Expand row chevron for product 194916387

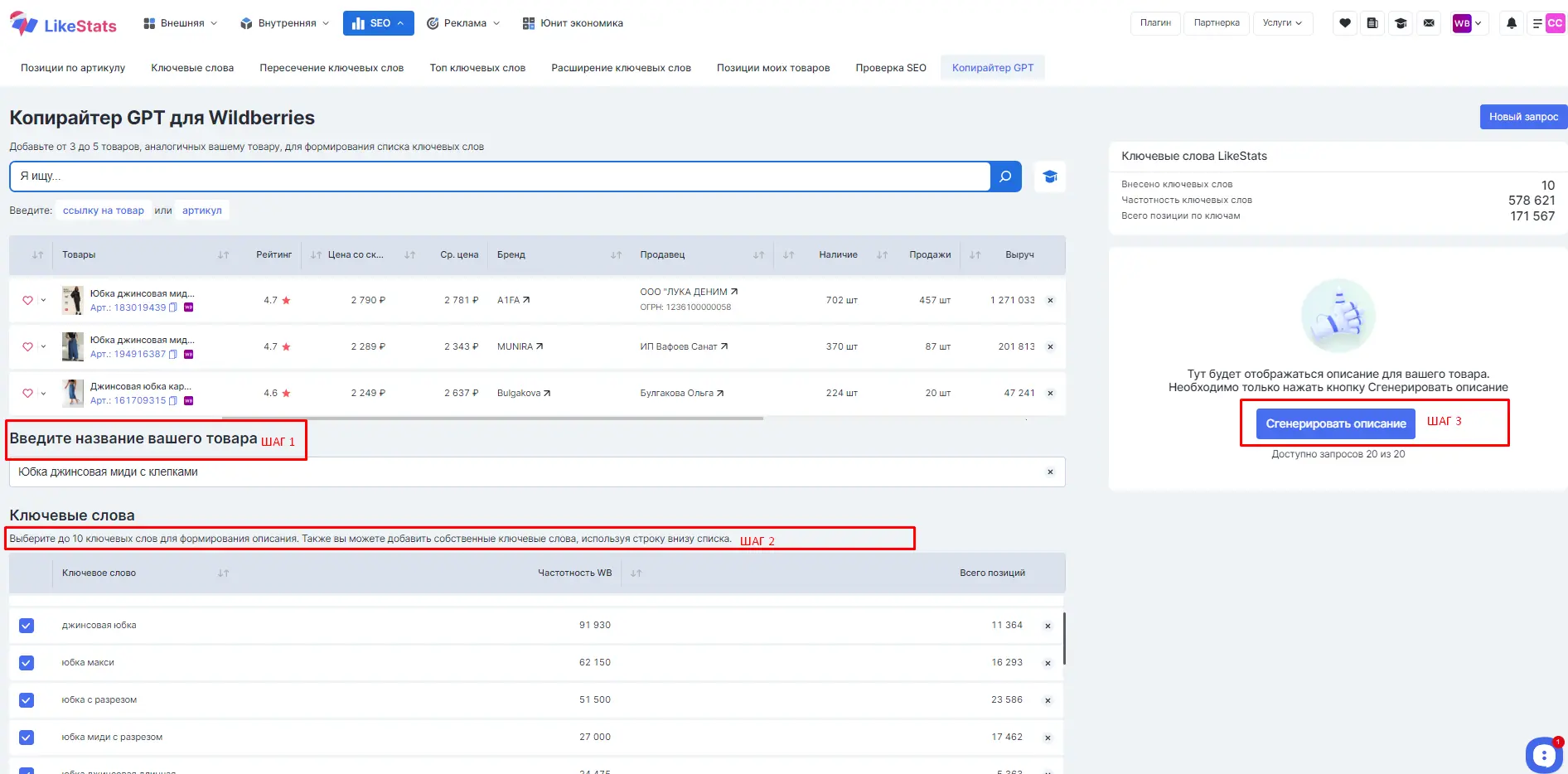click(43, 346)
